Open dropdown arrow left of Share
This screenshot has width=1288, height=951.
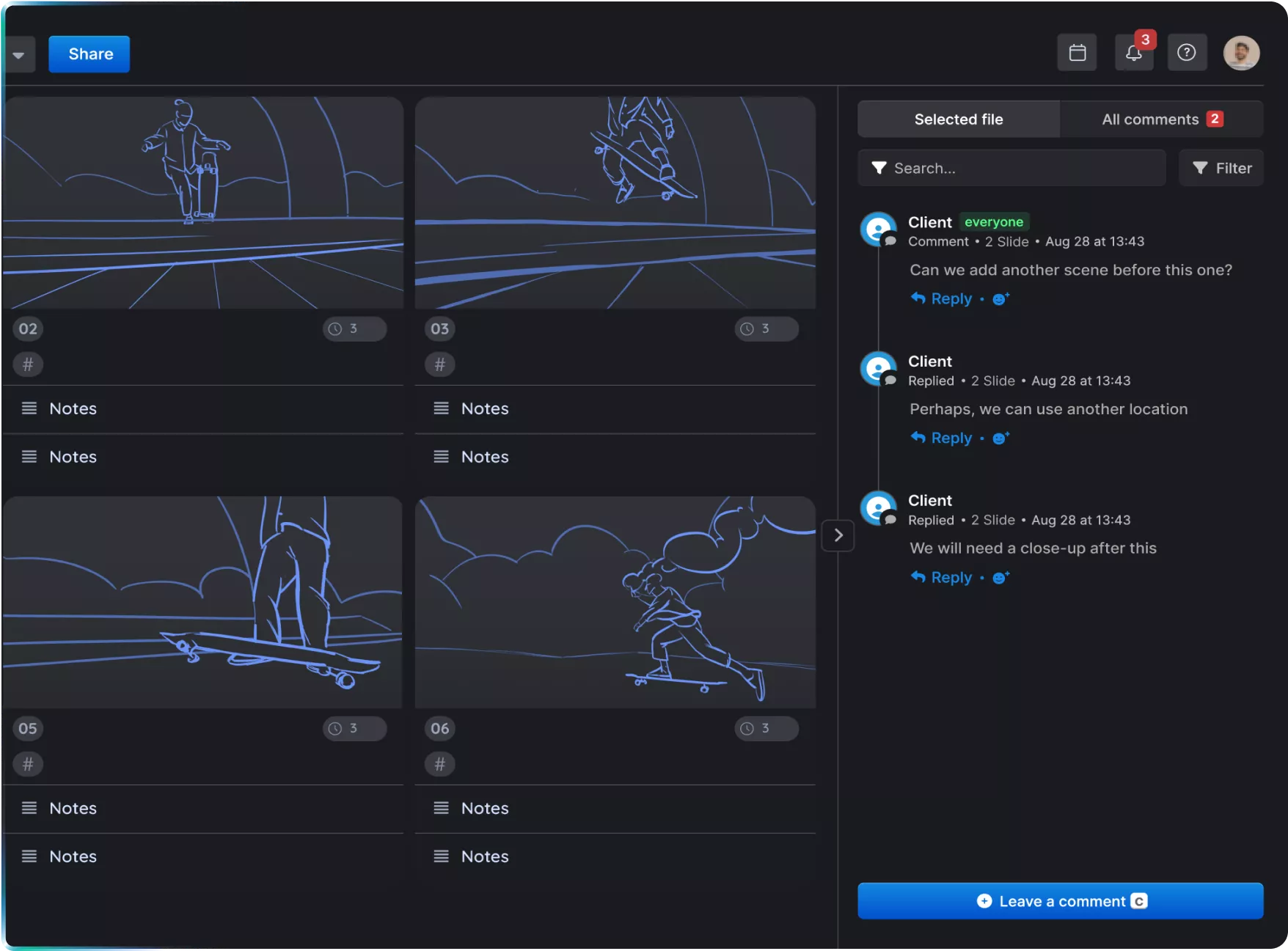click(19, 55)
